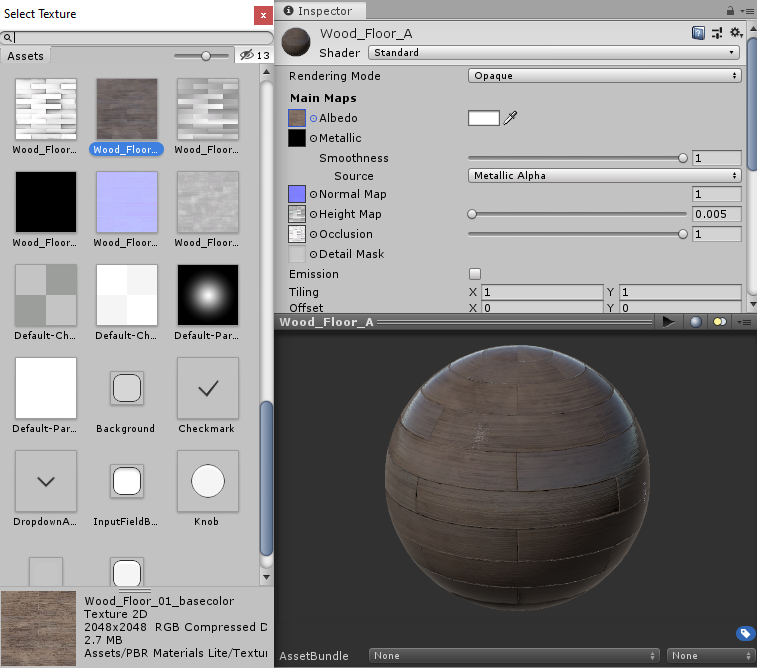Switch preview mesh using sphere icon
This screenshot has height=668, width=757.
[x=696, y=322]
